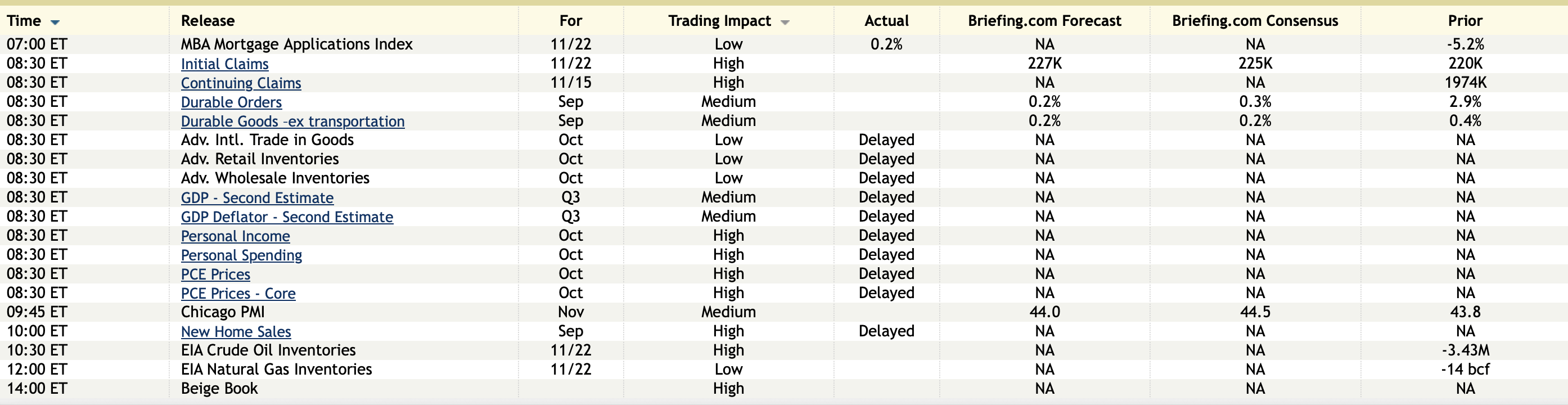Select the Prior column header
This screenshot has height=405, width=1568.
coord(1465,21)
